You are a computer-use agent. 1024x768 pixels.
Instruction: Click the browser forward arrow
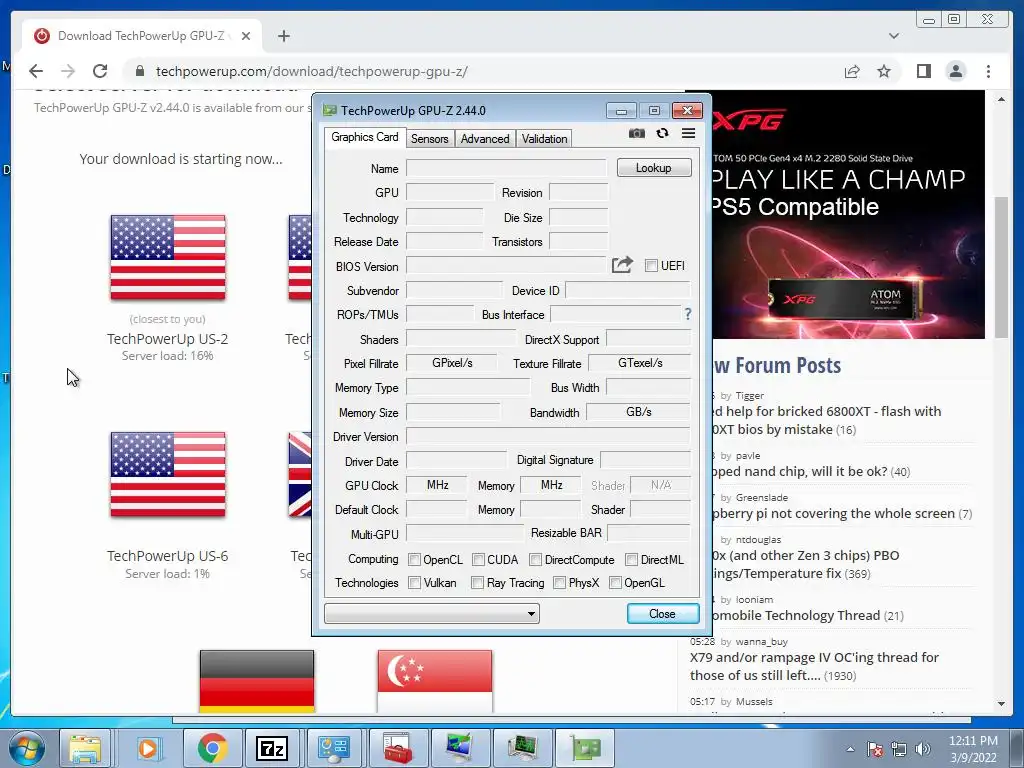[x=68, y=71]
